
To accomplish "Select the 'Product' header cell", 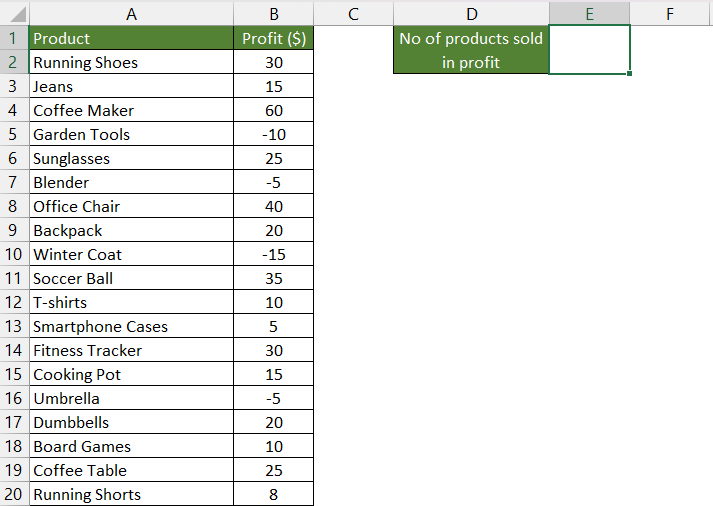I will pyautogui.click(x=131, y=38).
